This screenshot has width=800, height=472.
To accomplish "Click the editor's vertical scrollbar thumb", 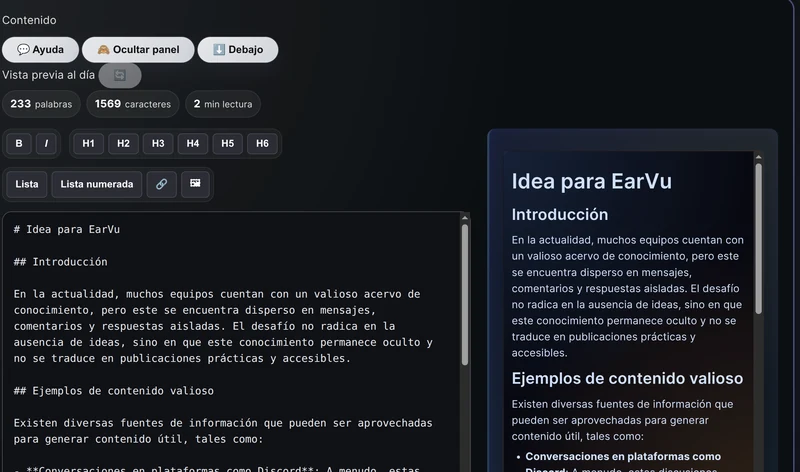I will point(465,294).
